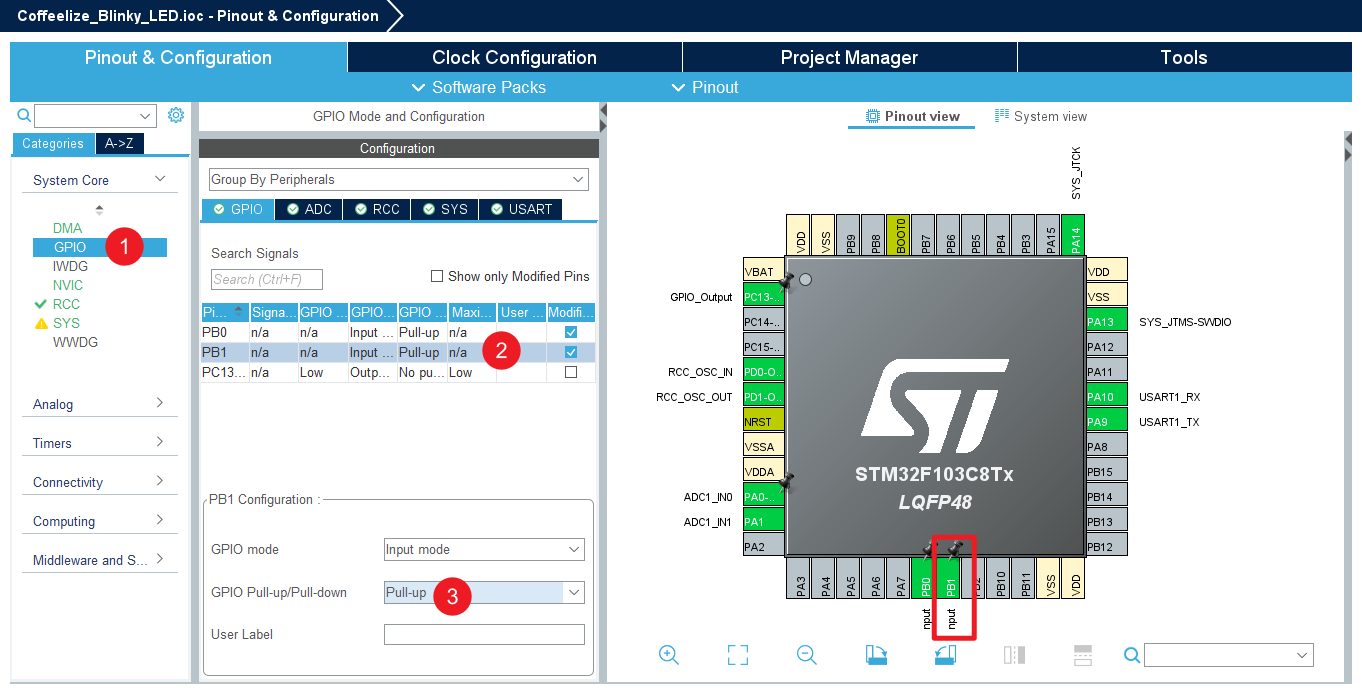Image resolution: width=1362 pixels, height=694 pixels.
Task: Click the pin search magnifier icon
Action: (x=1132, y=655)
